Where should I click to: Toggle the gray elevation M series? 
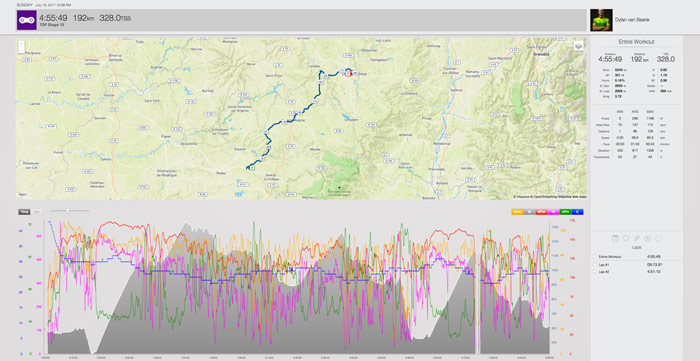[x=529, y=212]
